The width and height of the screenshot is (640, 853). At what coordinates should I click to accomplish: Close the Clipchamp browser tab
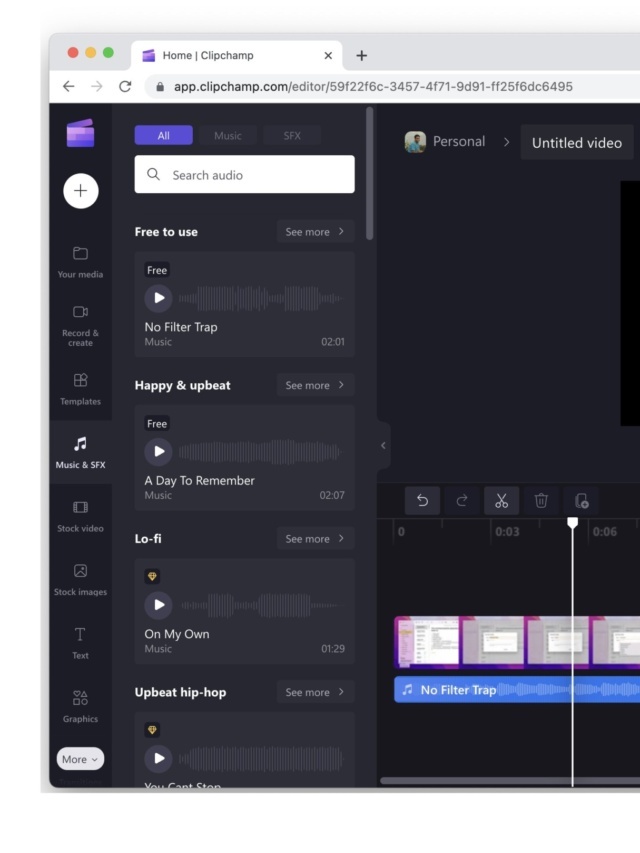328,55
